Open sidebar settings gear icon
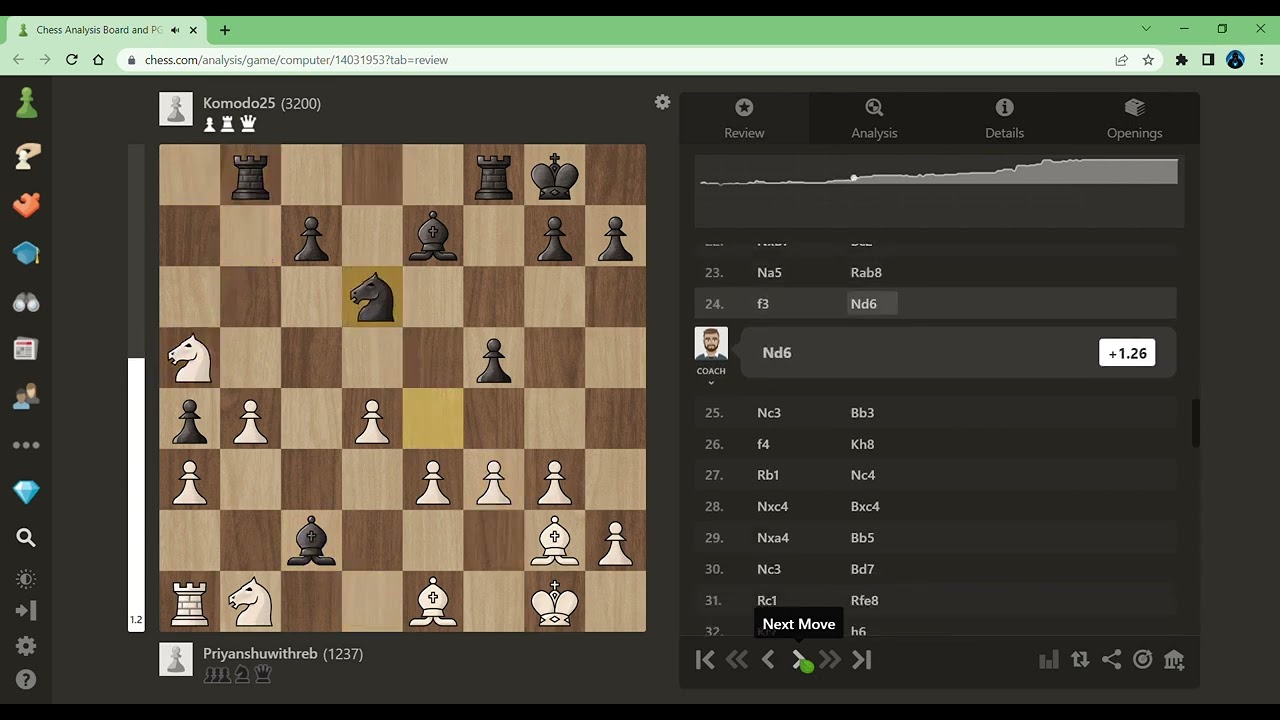 26,646
